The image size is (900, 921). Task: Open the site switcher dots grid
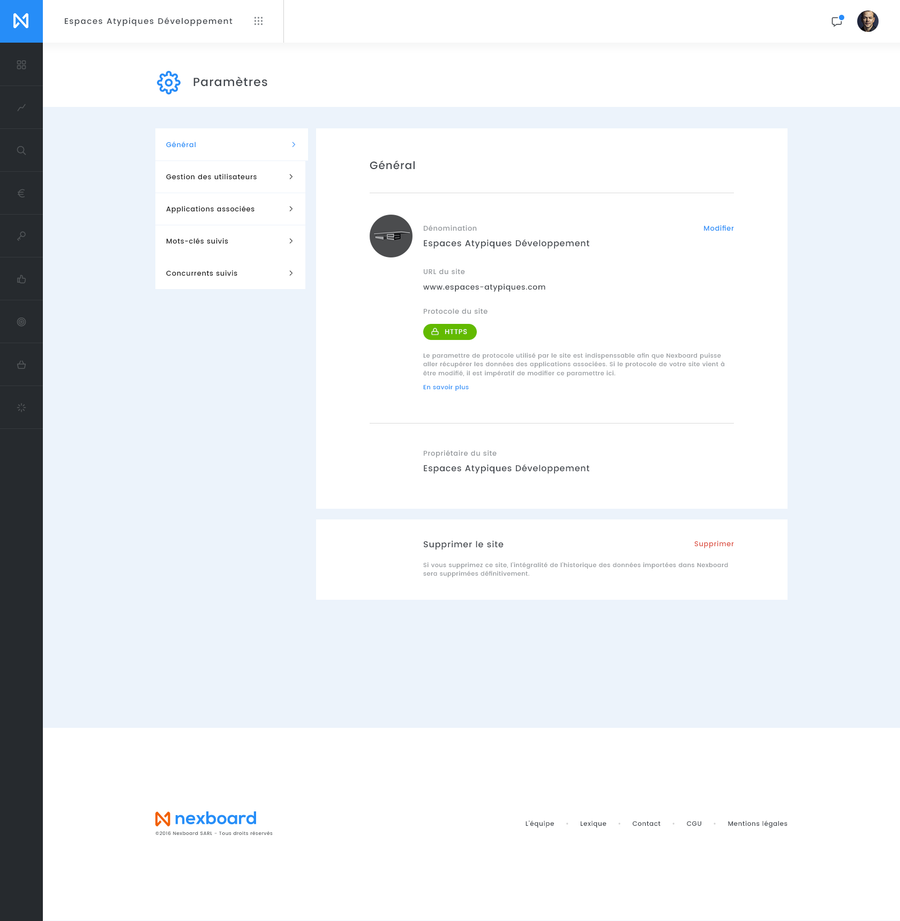tap(258, 21)
